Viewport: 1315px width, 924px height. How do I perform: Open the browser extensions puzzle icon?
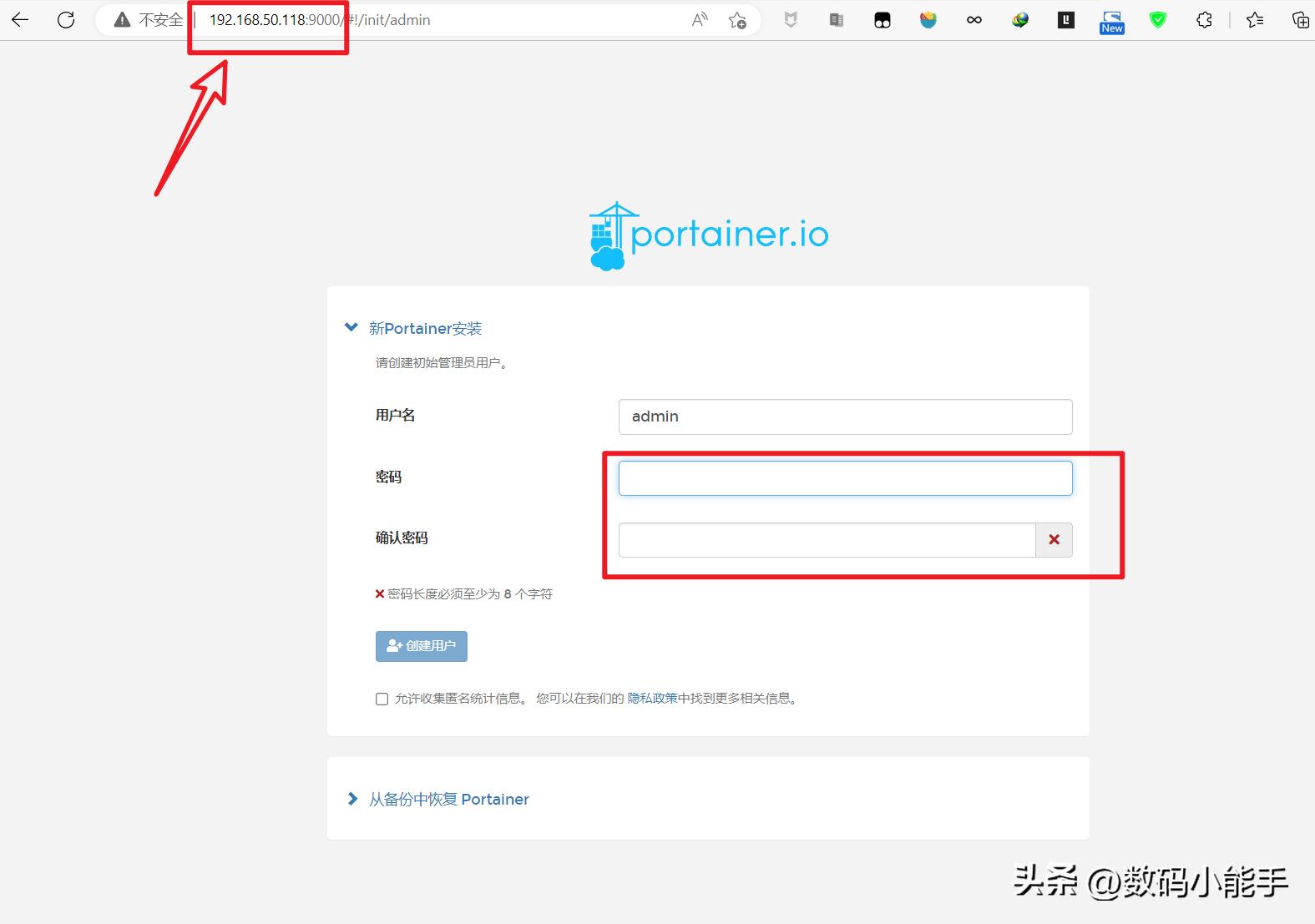[x=1204, y=20]
